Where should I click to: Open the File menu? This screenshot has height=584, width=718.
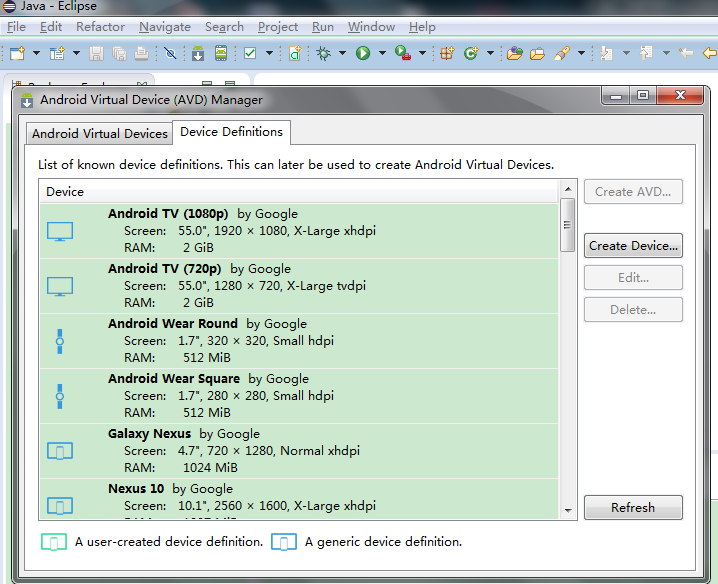(16, 27)
